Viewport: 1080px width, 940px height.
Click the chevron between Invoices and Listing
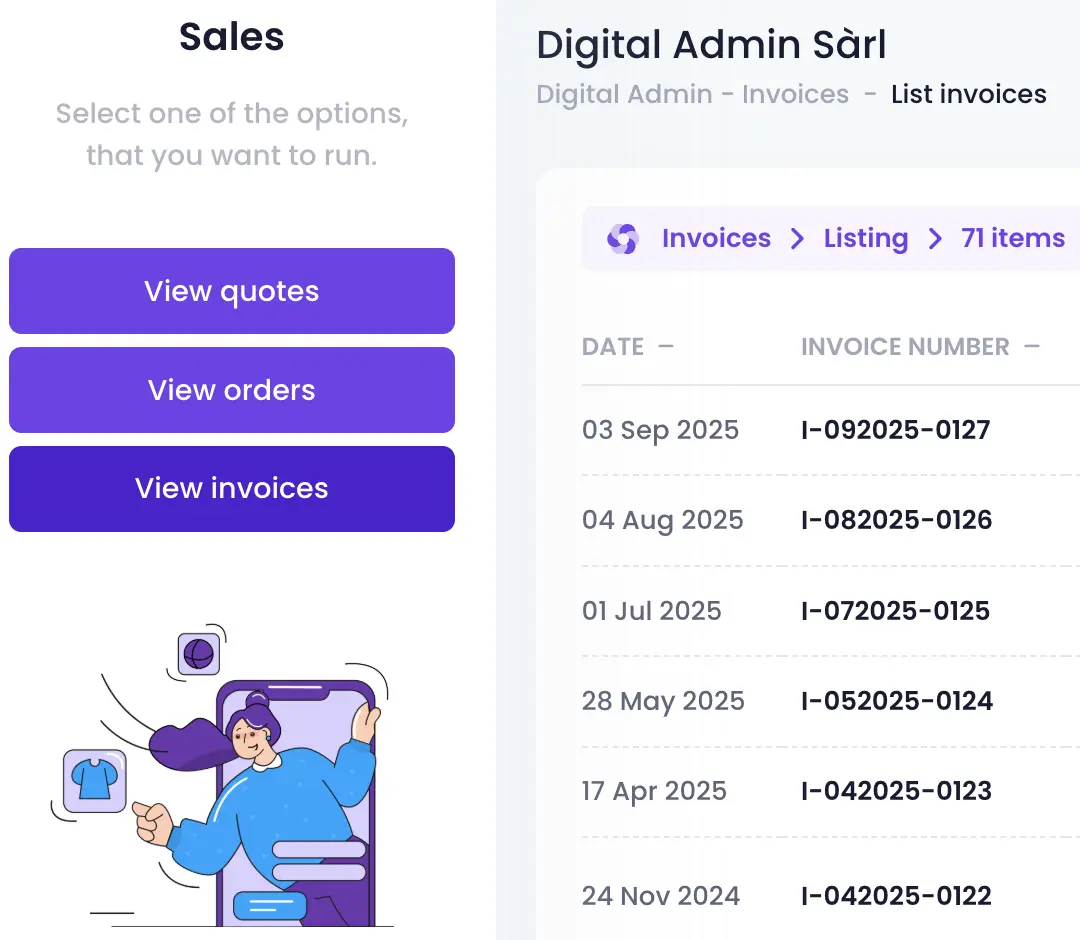797,239
